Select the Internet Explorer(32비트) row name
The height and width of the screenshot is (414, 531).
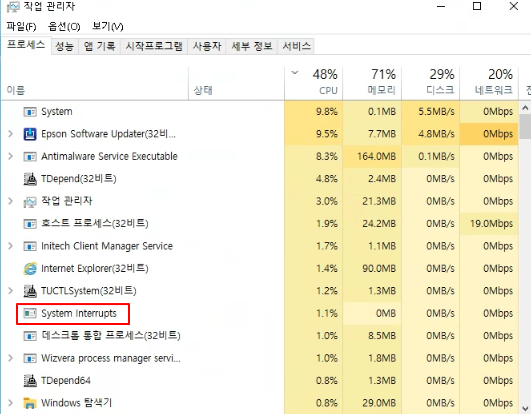tap(95, 269)
